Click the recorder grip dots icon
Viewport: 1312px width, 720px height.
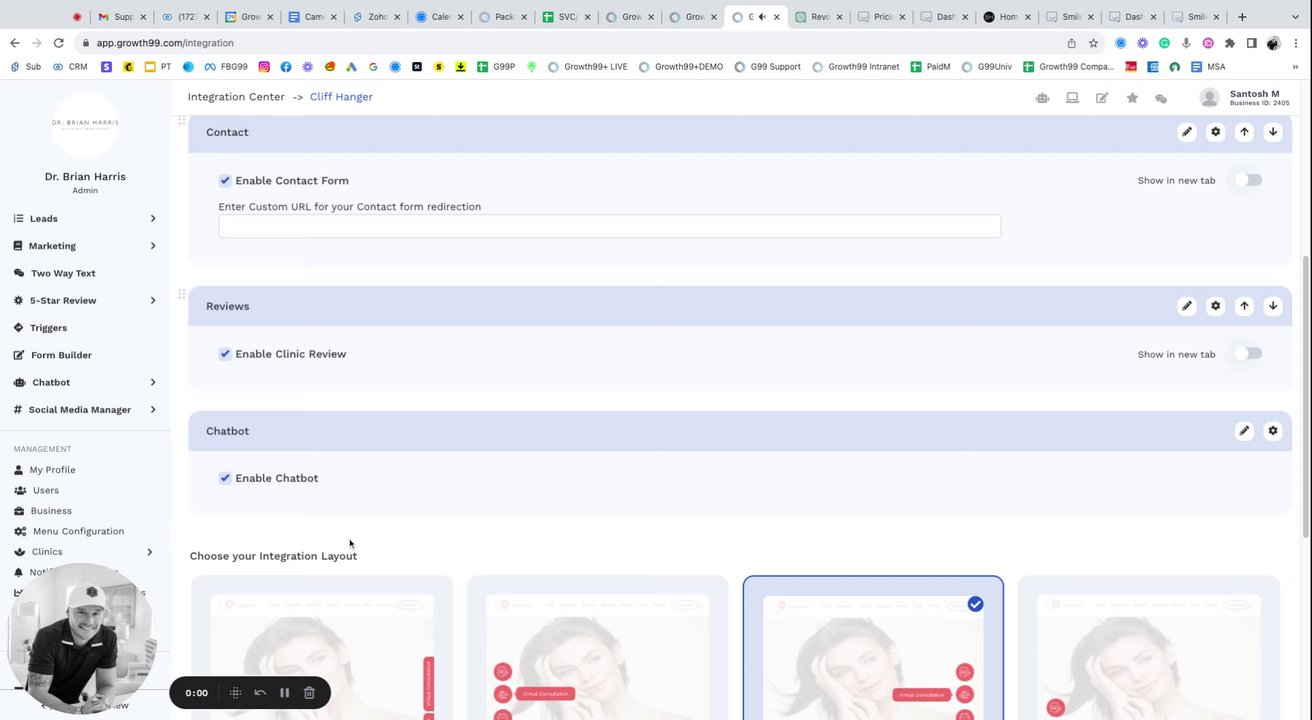pos(235,692)
